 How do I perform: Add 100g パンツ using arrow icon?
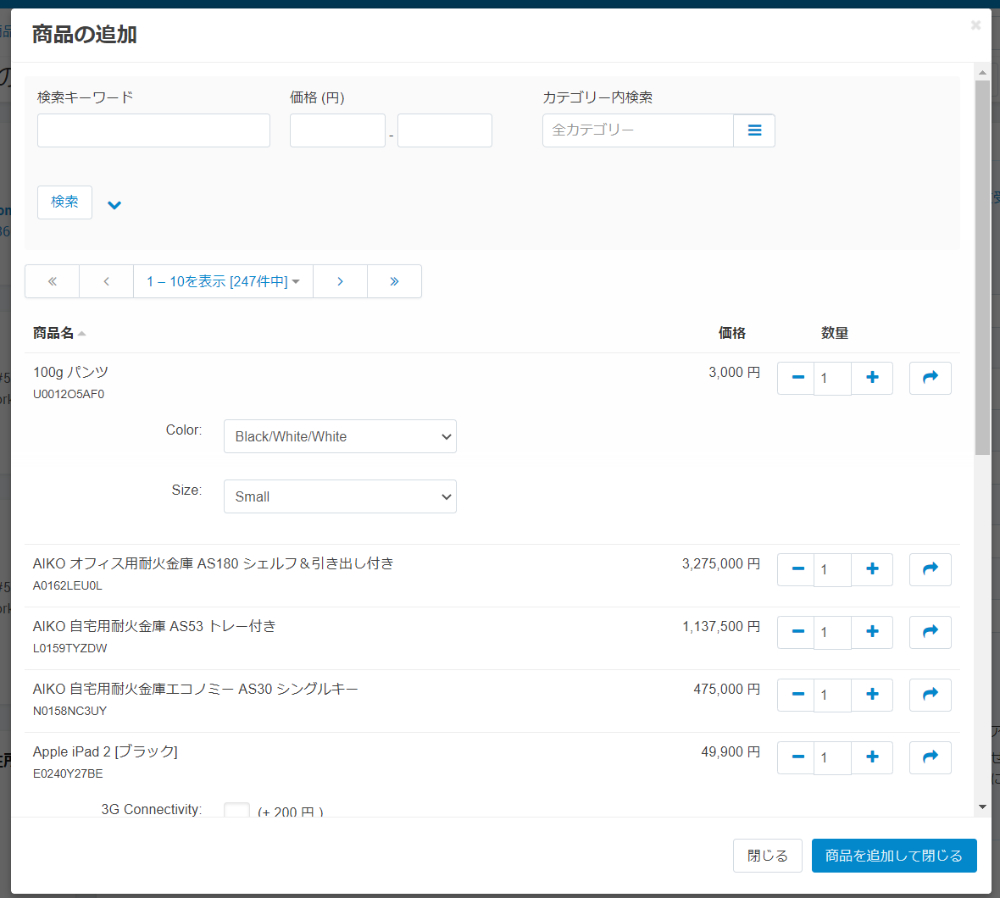pos(930,378)
